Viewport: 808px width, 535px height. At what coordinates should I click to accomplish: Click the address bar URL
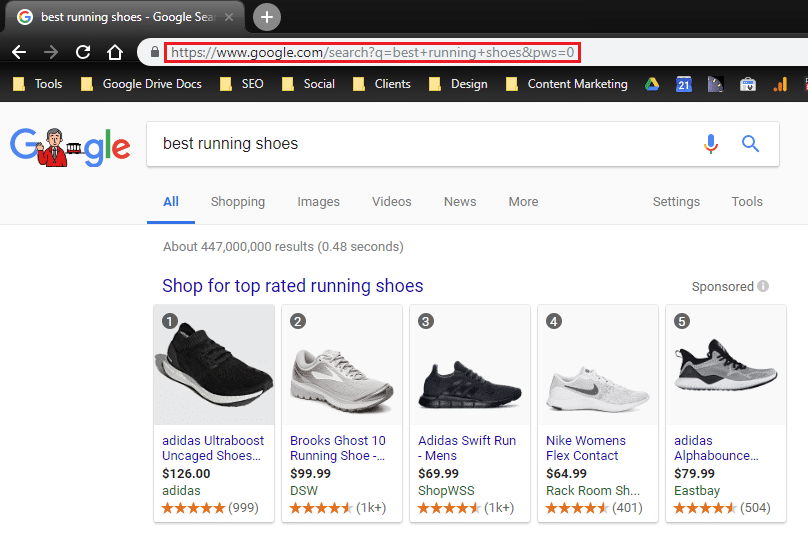372,53
